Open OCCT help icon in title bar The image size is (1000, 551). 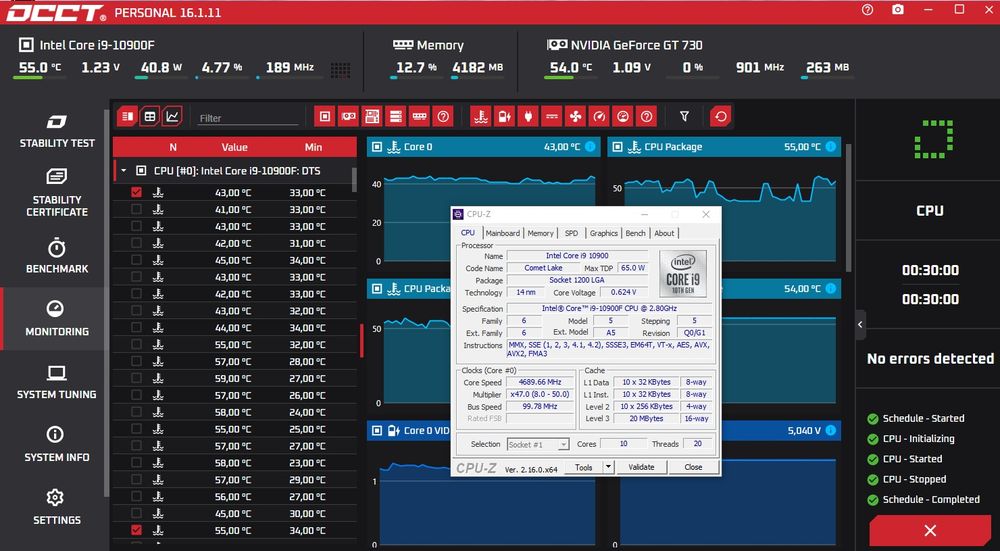[867, 10]
